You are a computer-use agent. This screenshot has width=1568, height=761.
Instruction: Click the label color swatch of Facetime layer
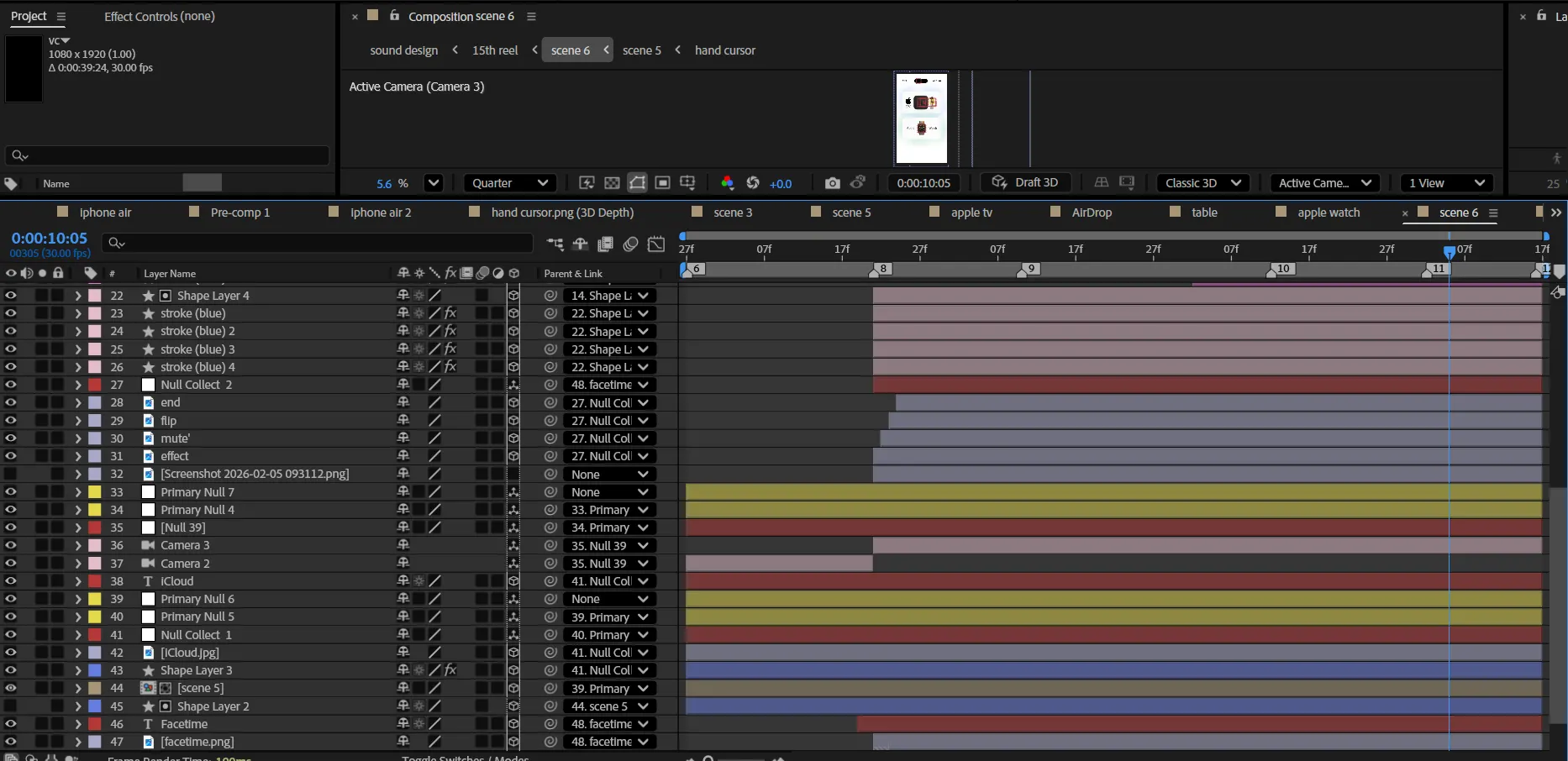[95, 724]
